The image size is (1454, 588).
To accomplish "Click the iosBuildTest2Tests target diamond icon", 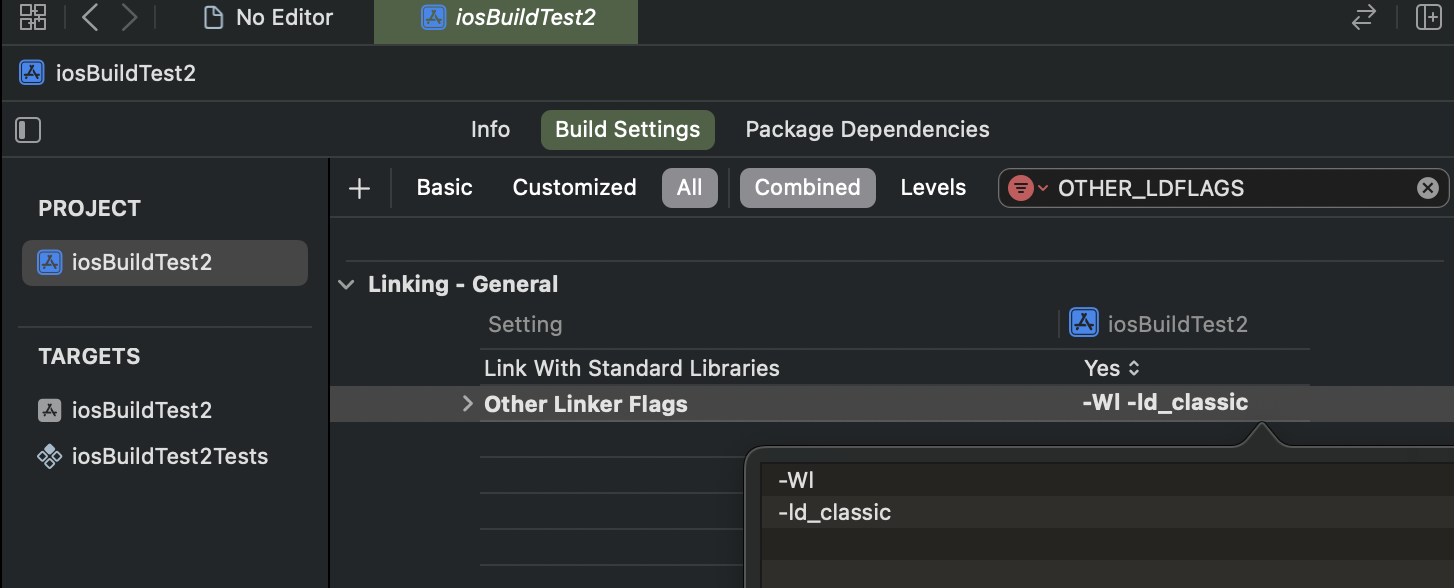I will 49,457.
